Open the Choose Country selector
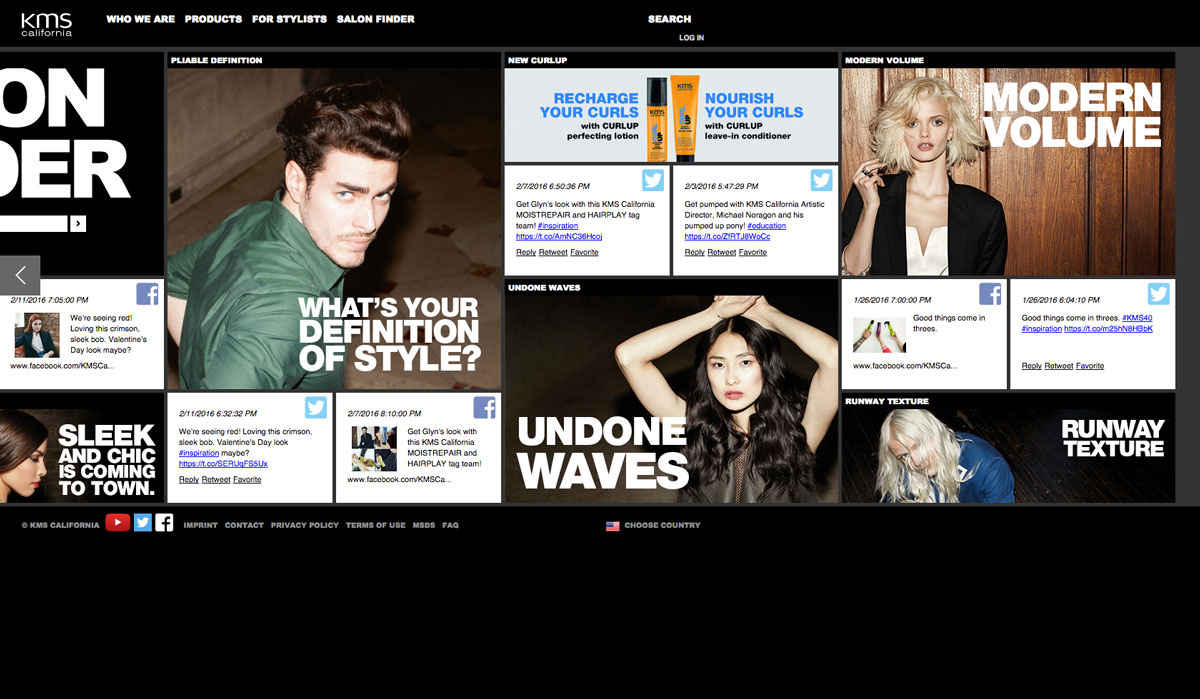This screenshot has width=1200, height=699. 662,525
